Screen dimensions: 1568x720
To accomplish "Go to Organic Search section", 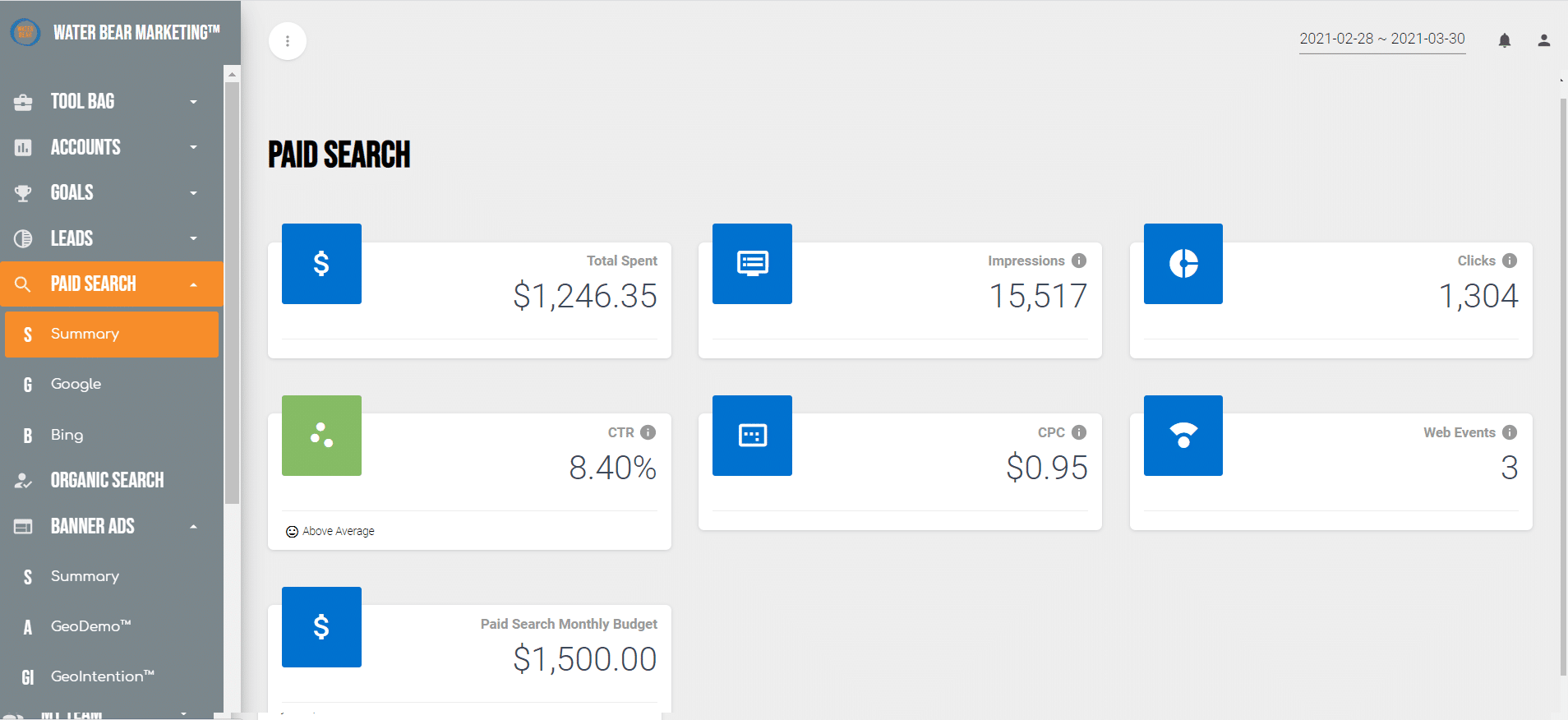I will 112,480.
